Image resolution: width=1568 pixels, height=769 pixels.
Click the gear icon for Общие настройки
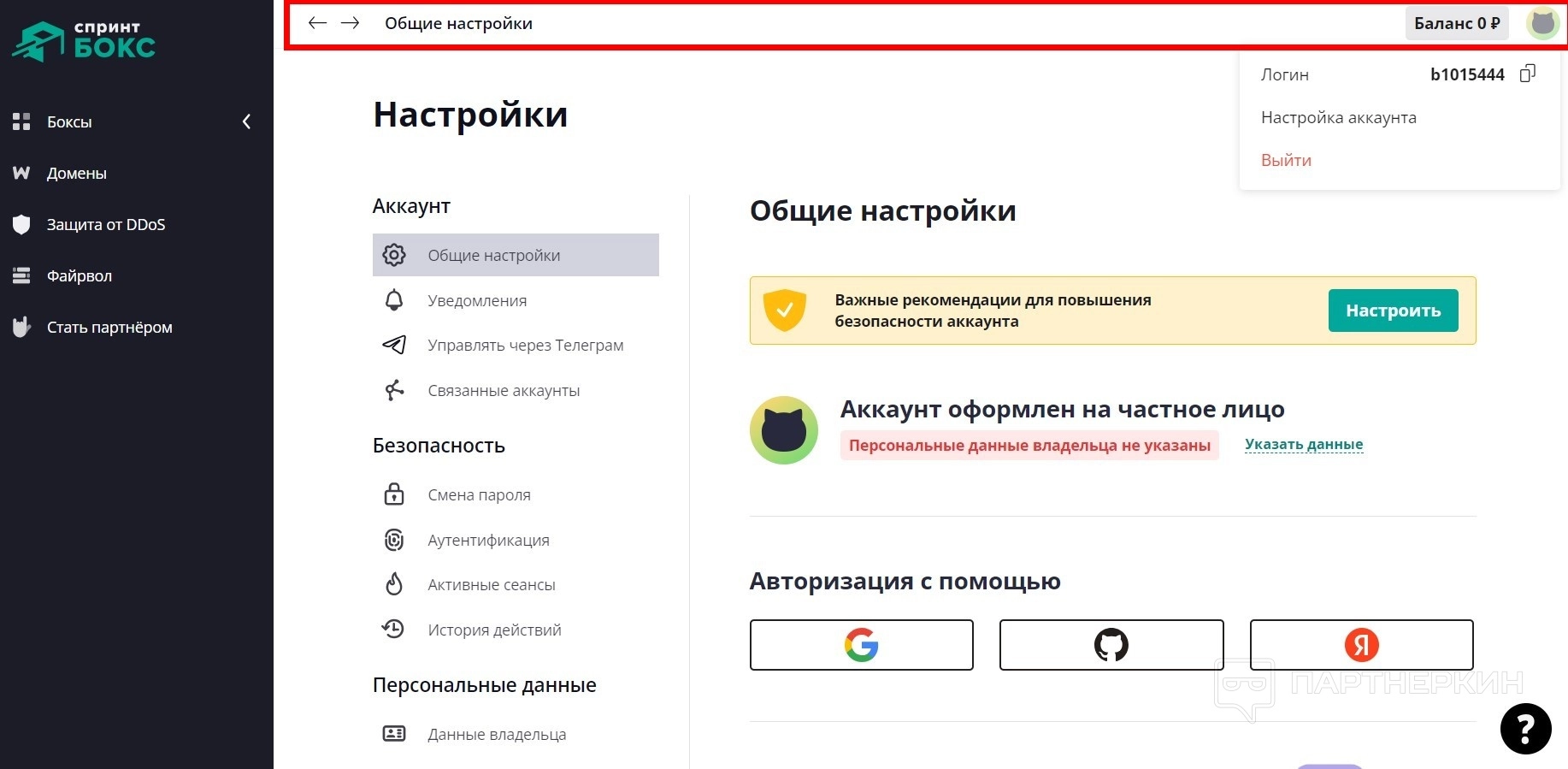394,255
